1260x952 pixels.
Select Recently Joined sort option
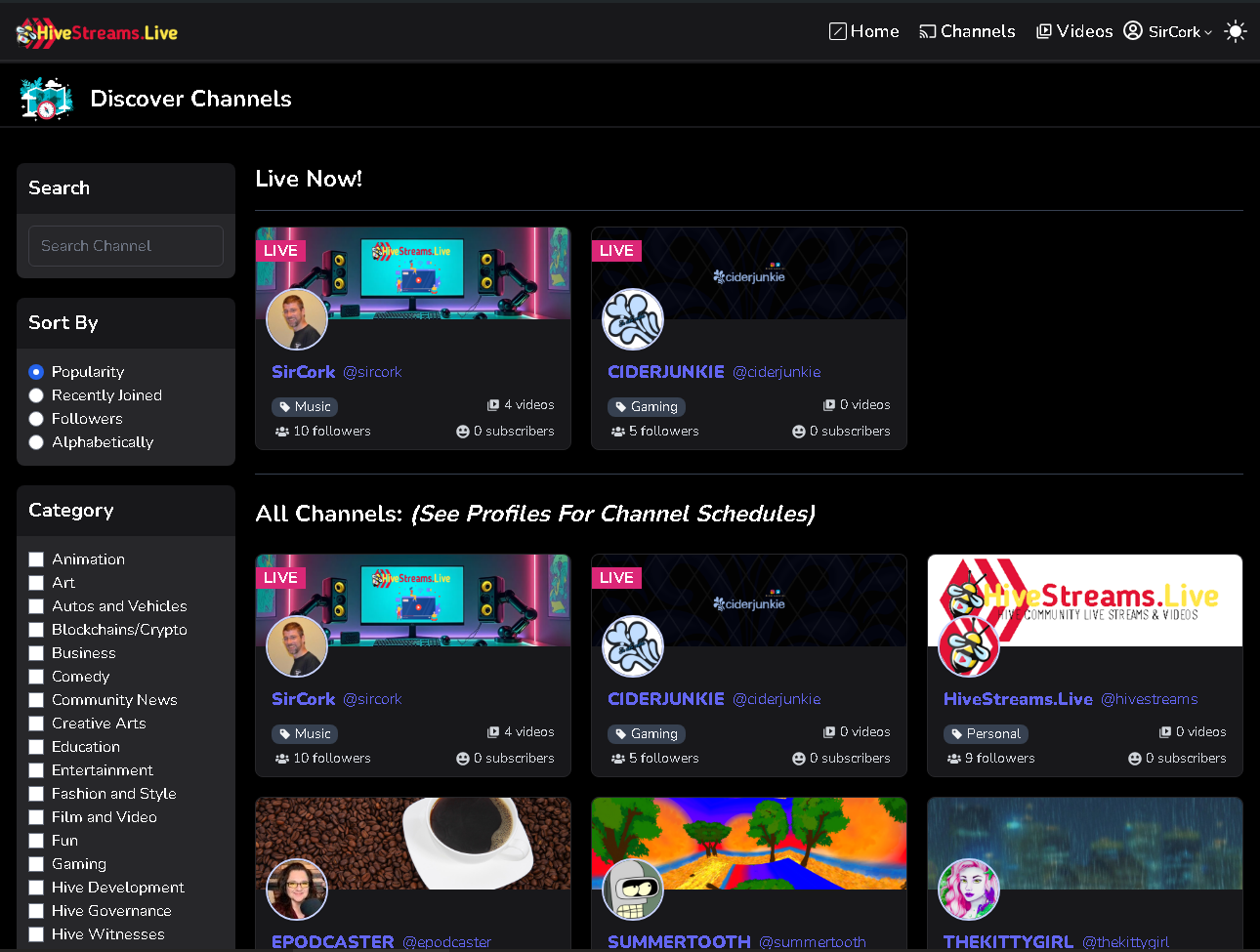(36, 395)
